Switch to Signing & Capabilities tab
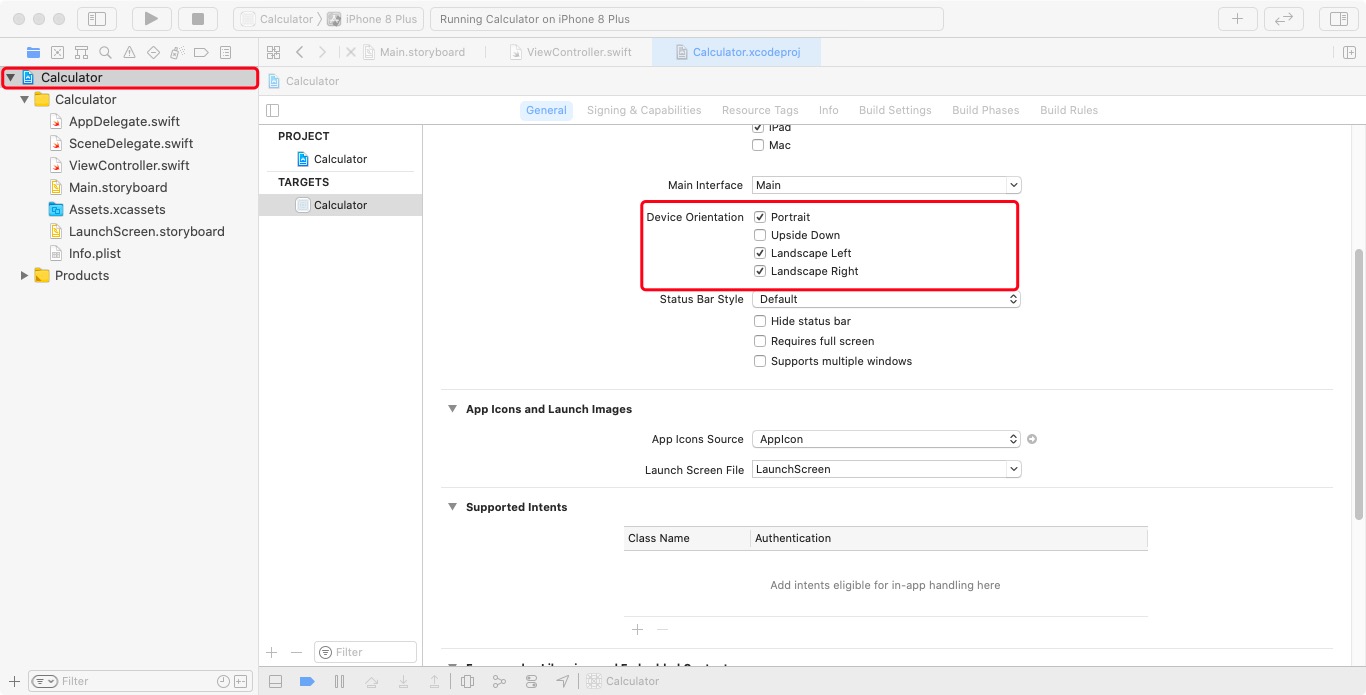The height and width of the screenshot is (695, 1366). [x=644, y=110]
